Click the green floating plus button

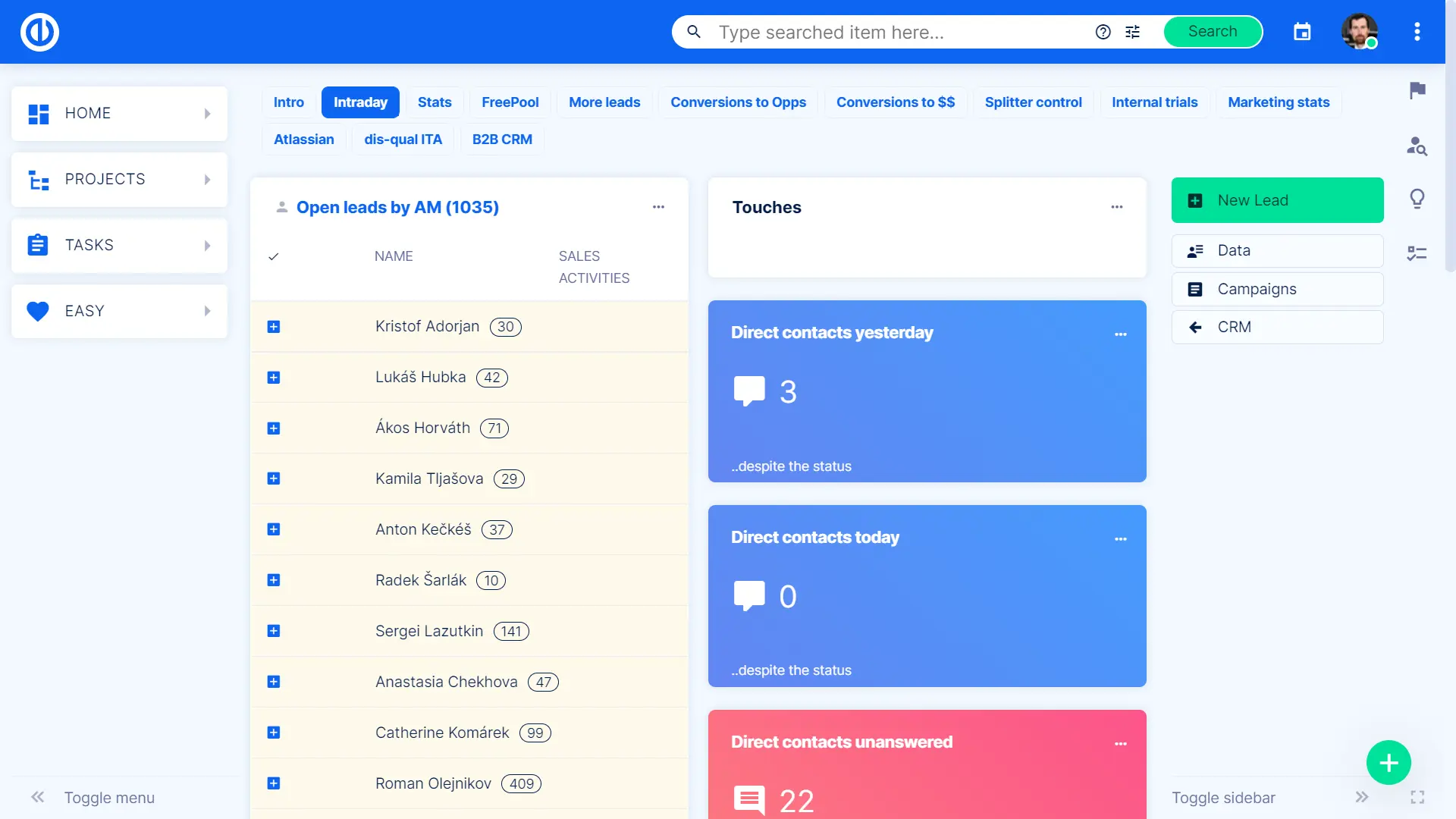click(x=1388, y=762)
